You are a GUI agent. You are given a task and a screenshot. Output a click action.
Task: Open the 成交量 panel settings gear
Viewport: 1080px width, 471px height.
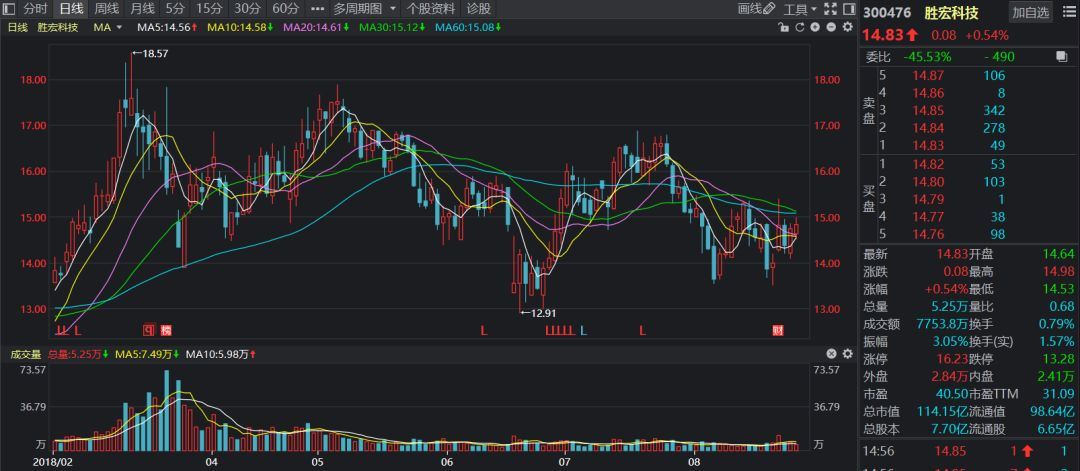click(847, 354)
